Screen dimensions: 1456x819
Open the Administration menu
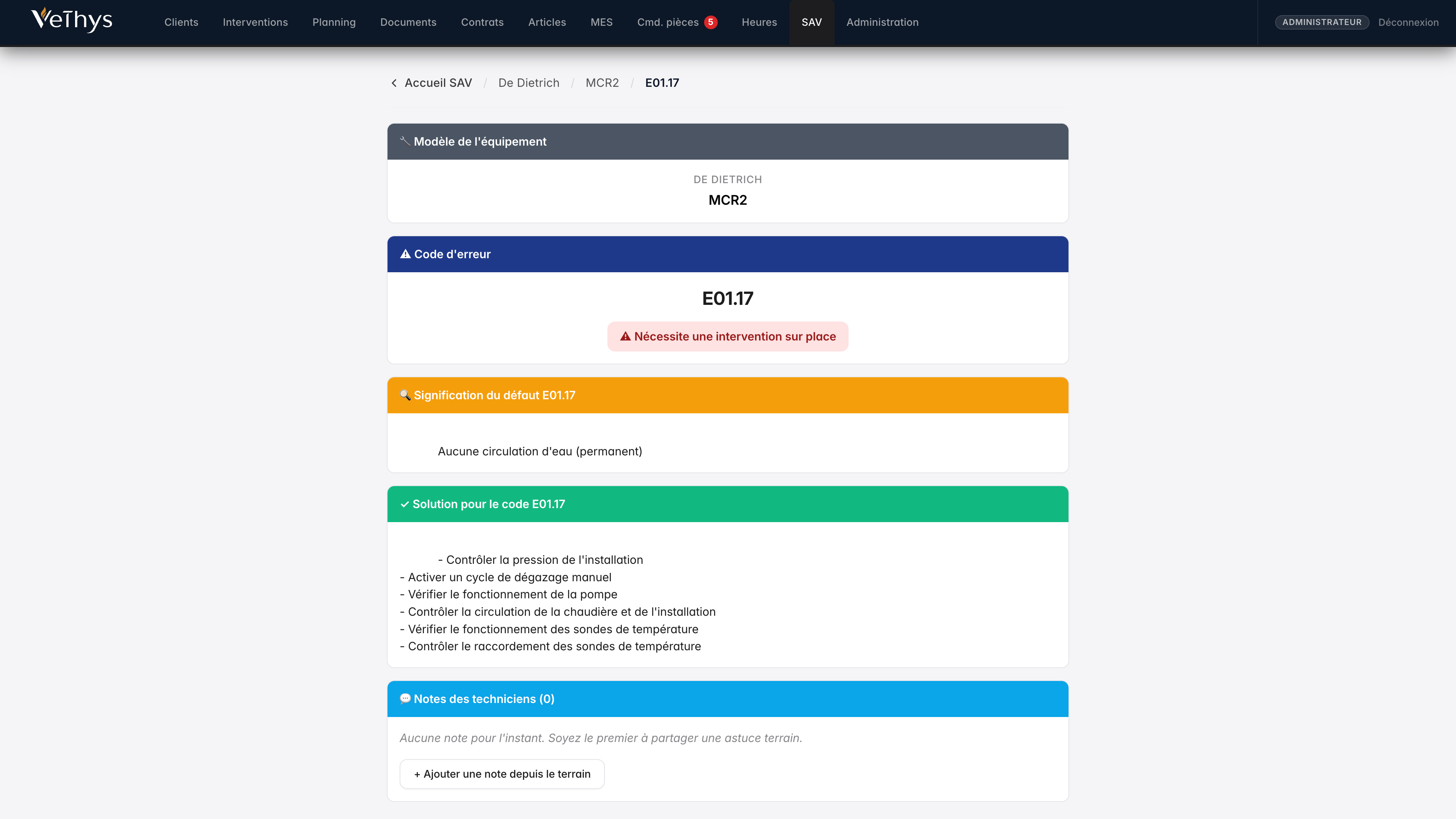coord(882,22)
